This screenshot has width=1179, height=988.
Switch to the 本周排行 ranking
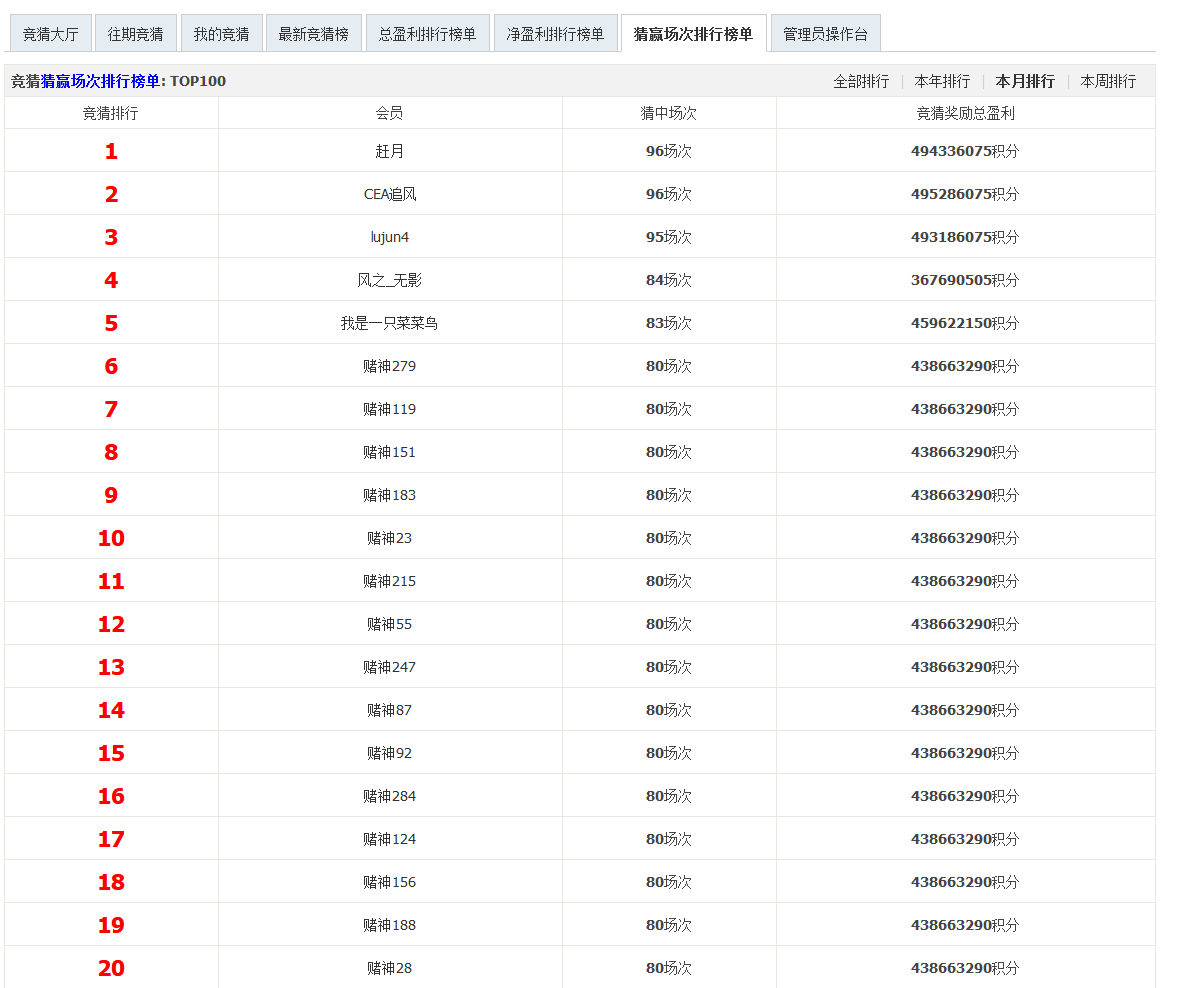1108,82
